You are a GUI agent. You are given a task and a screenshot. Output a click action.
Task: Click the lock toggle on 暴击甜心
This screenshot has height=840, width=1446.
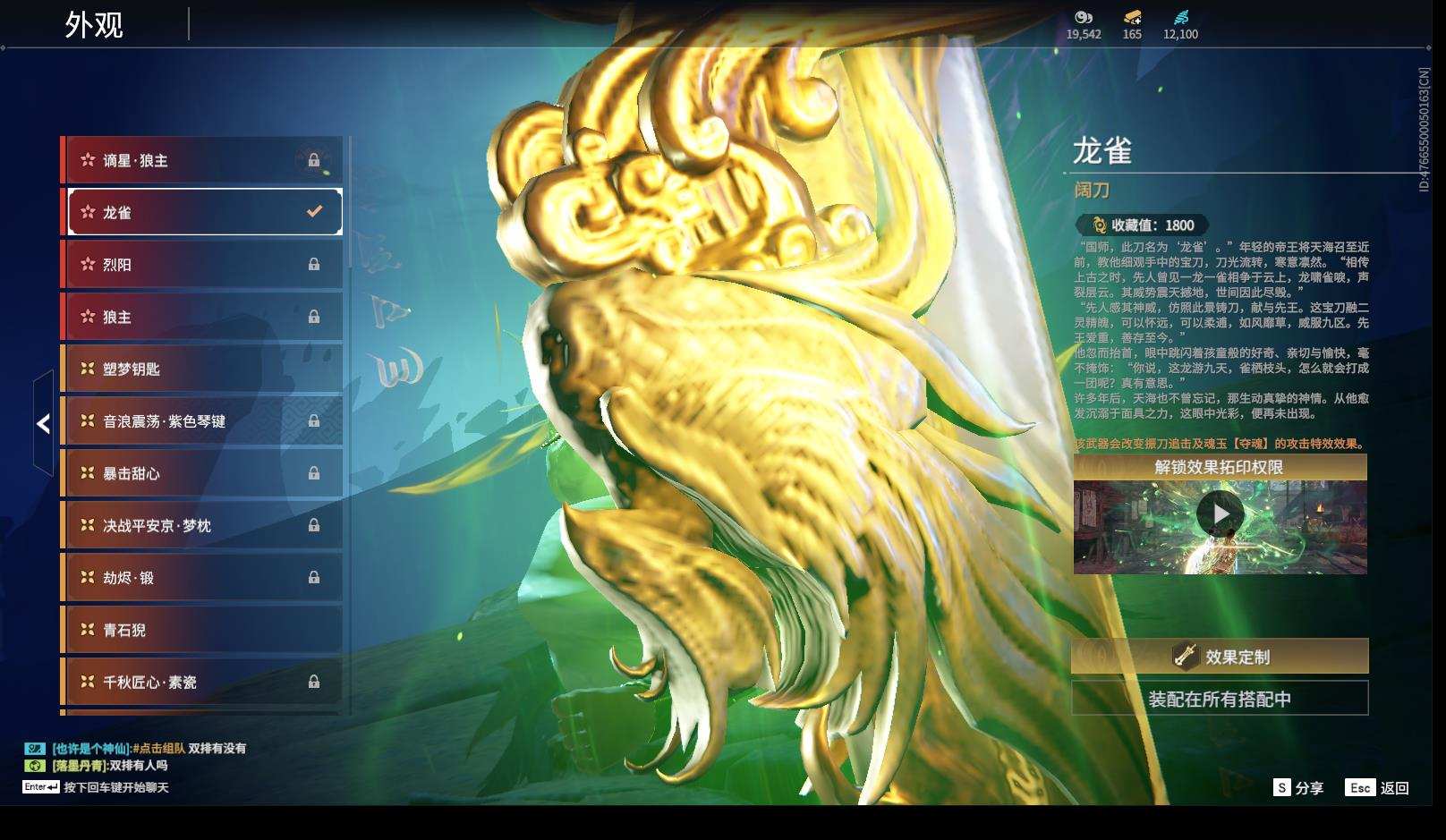(315, 473)
